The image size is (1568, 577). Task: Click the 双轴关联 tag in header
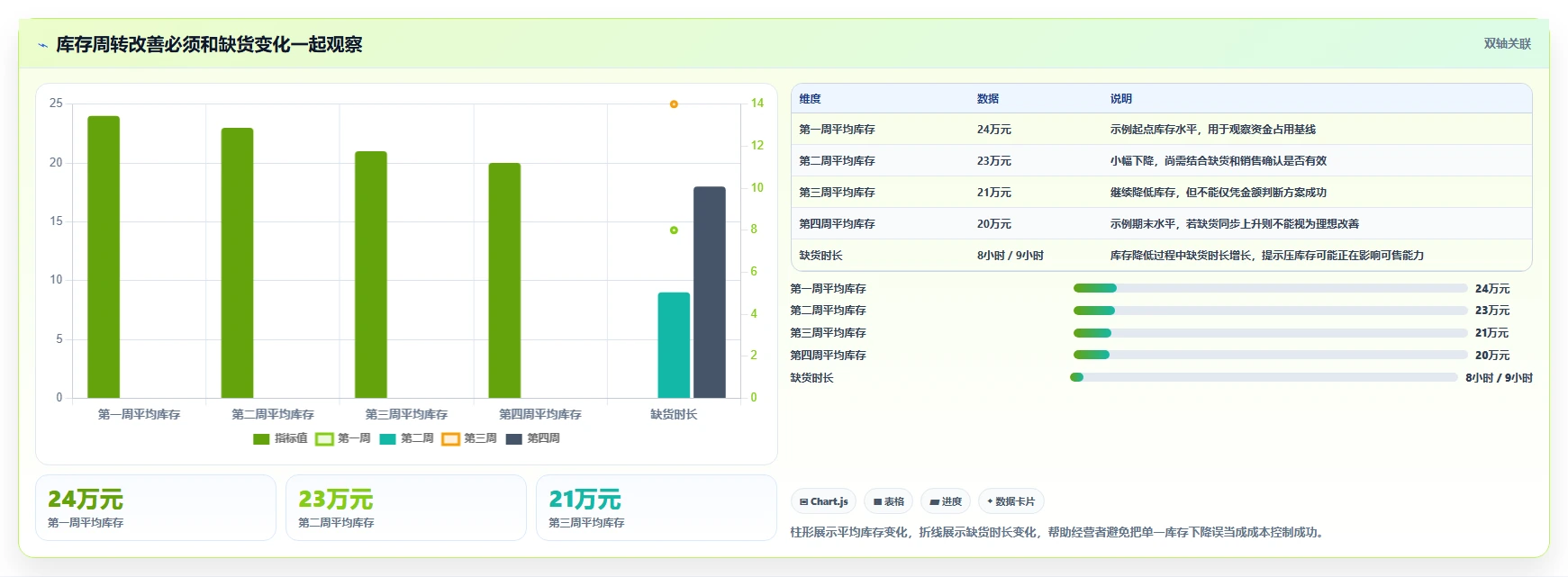click(1507, 44)
